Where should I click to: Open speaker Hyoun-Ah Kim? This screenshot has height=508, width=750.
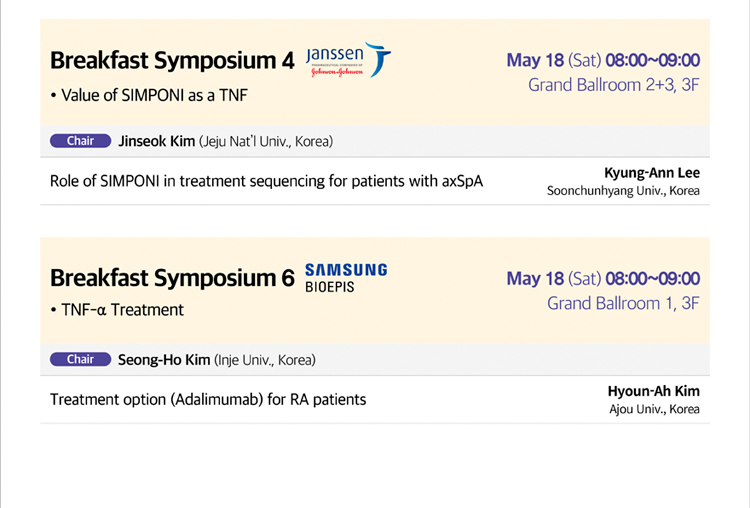coord(654,391)
